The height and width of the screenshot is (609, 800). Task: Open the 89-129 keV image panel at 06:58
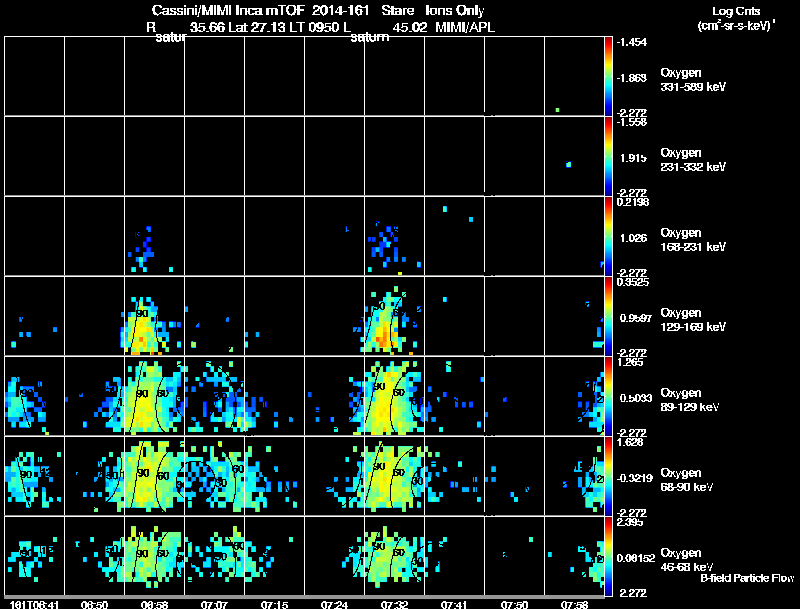155,396
